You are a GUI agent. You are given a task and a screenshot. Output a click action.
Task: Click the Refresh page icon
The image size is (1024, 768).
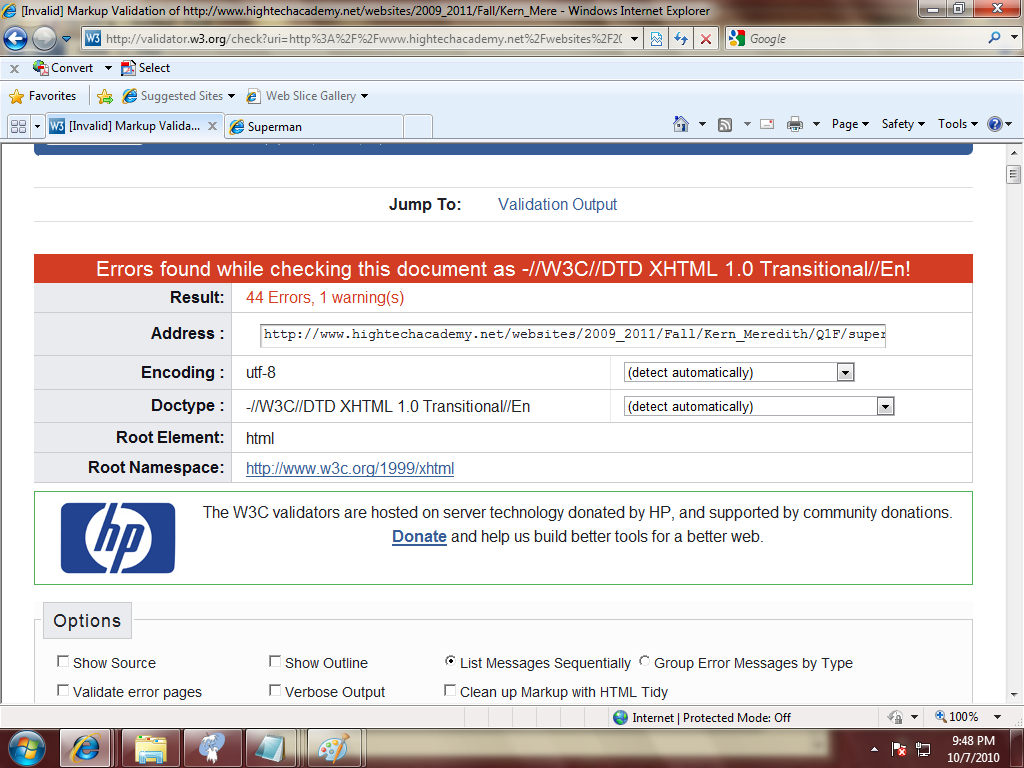tap(681, 39)
